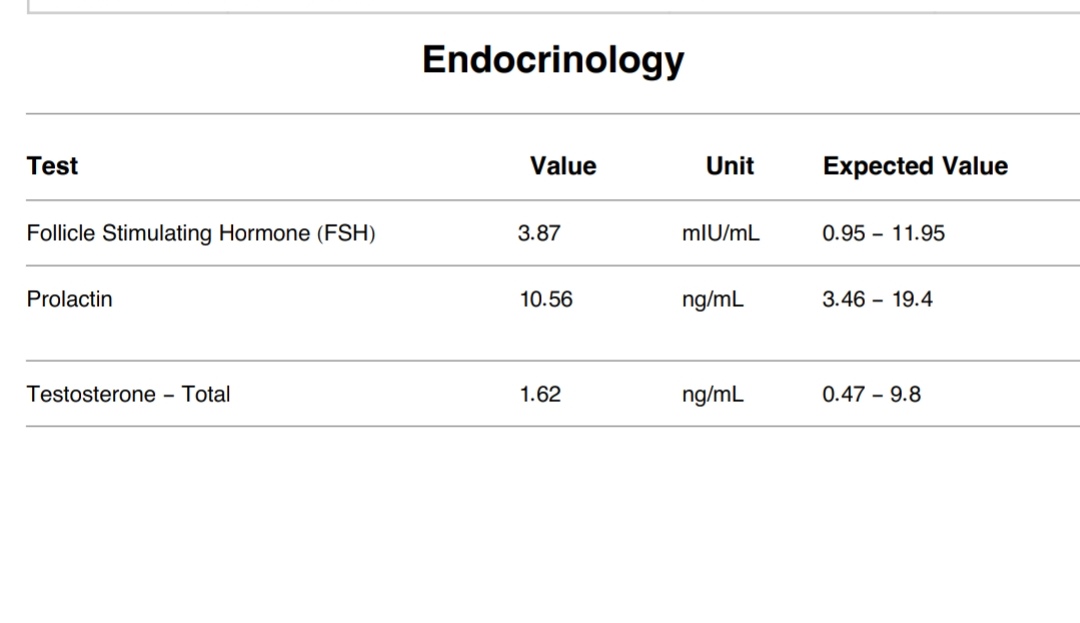Screen dimensions: 1080x623
Task: Click the Prolactin test name
Action: tap(70, 299)
